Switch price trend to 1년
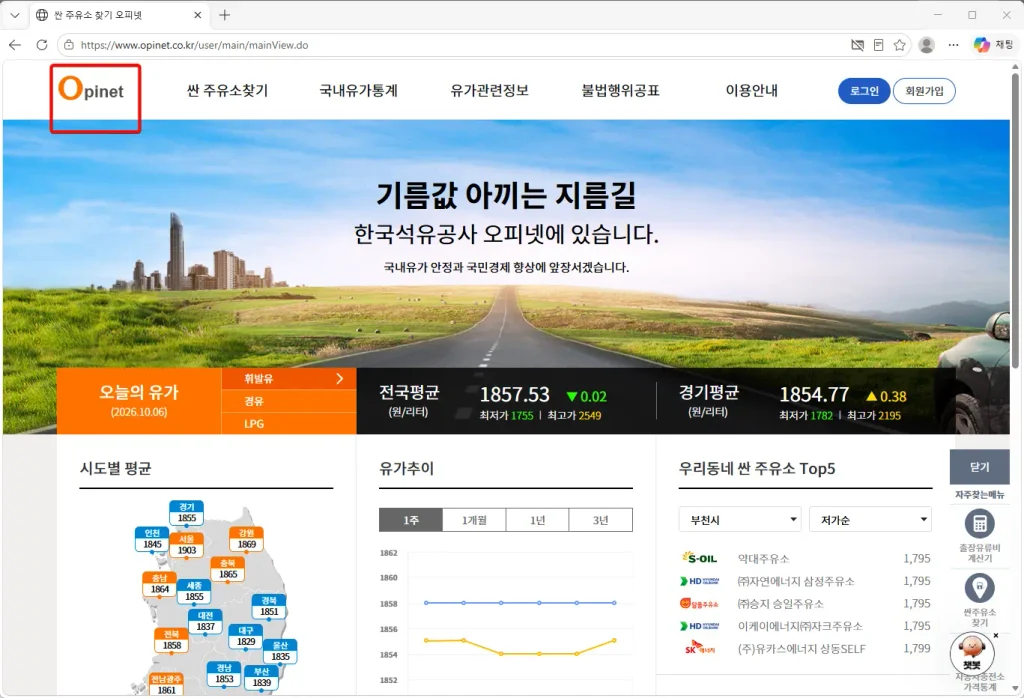 tap(537, 520)
